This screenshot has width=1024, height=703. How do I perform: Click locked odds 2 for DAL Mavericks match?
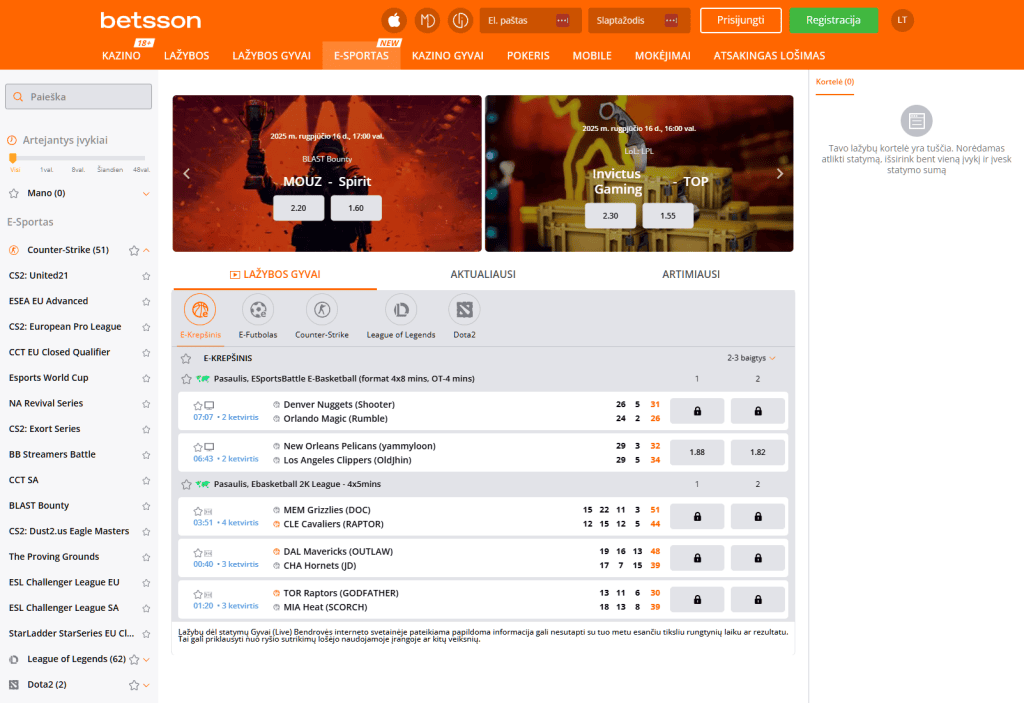(758, 558)
